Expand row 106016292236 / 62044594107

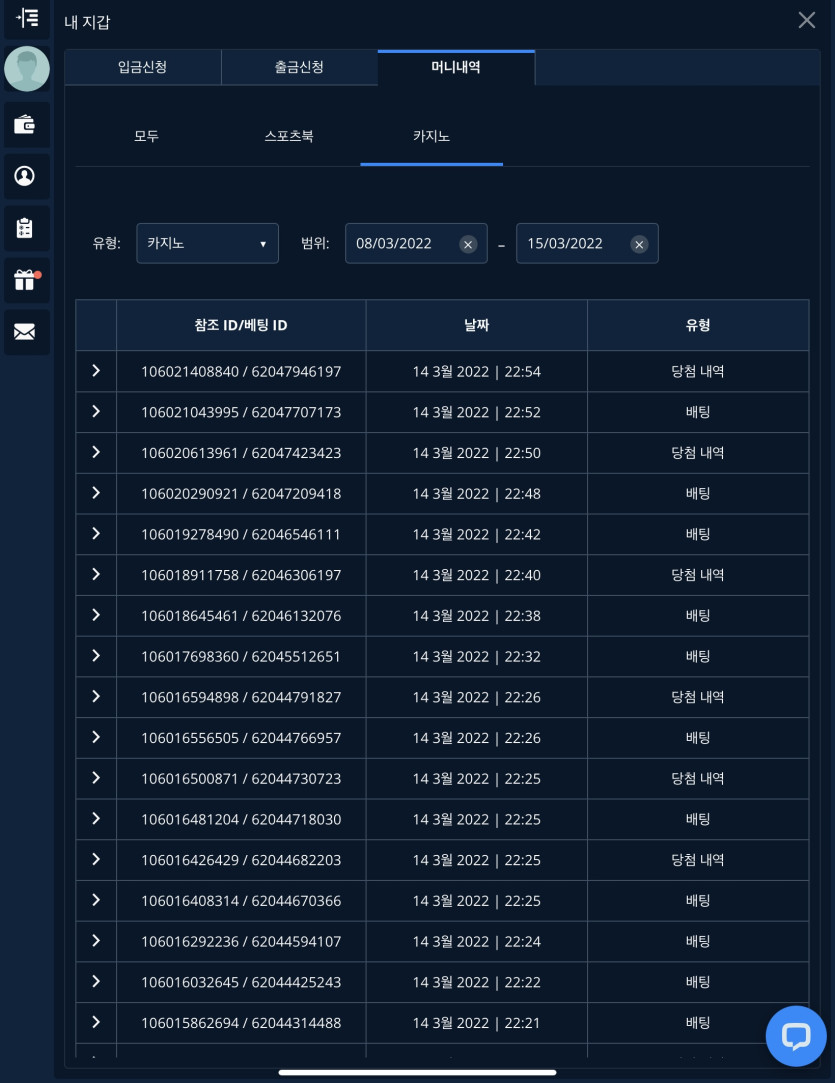(96, 941)
